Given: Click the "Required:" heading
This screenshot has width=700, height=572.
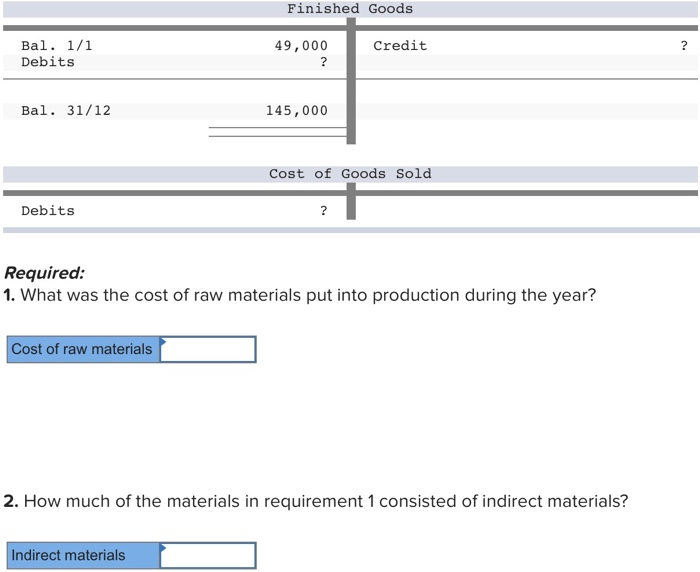Looking at the screenshot, I should click(x=44, y=273).
